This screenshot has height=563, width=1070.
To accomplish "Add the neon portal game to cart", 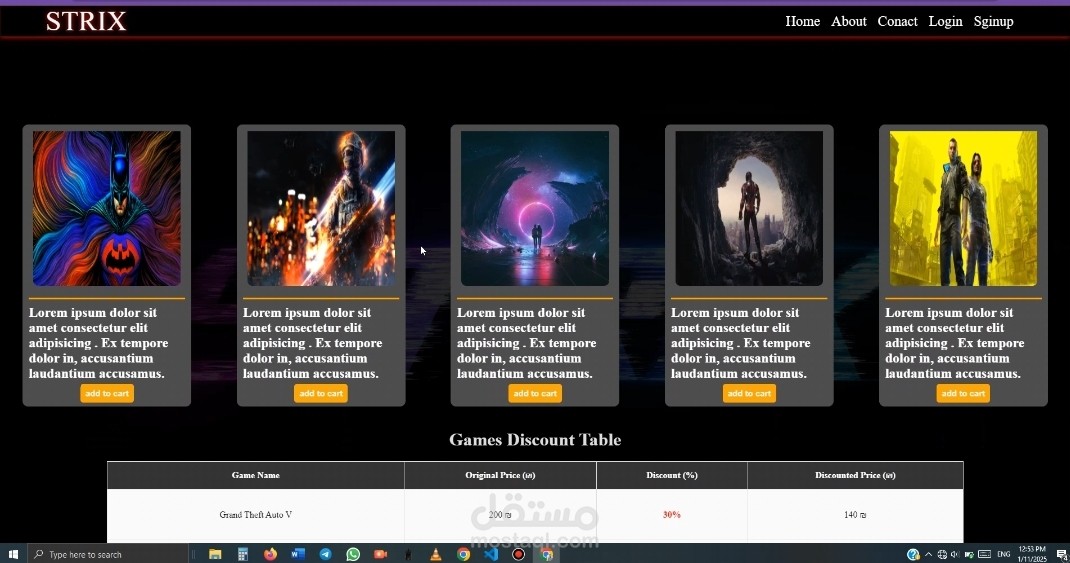I will tap(535, 393).
